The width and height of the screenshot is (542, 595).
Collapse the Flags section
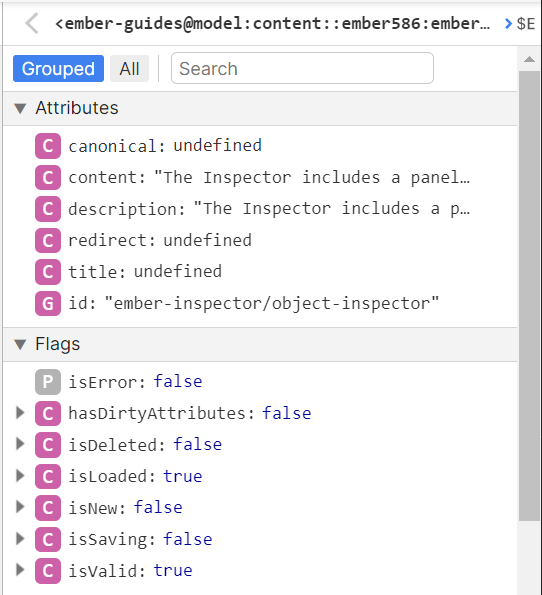20,345
